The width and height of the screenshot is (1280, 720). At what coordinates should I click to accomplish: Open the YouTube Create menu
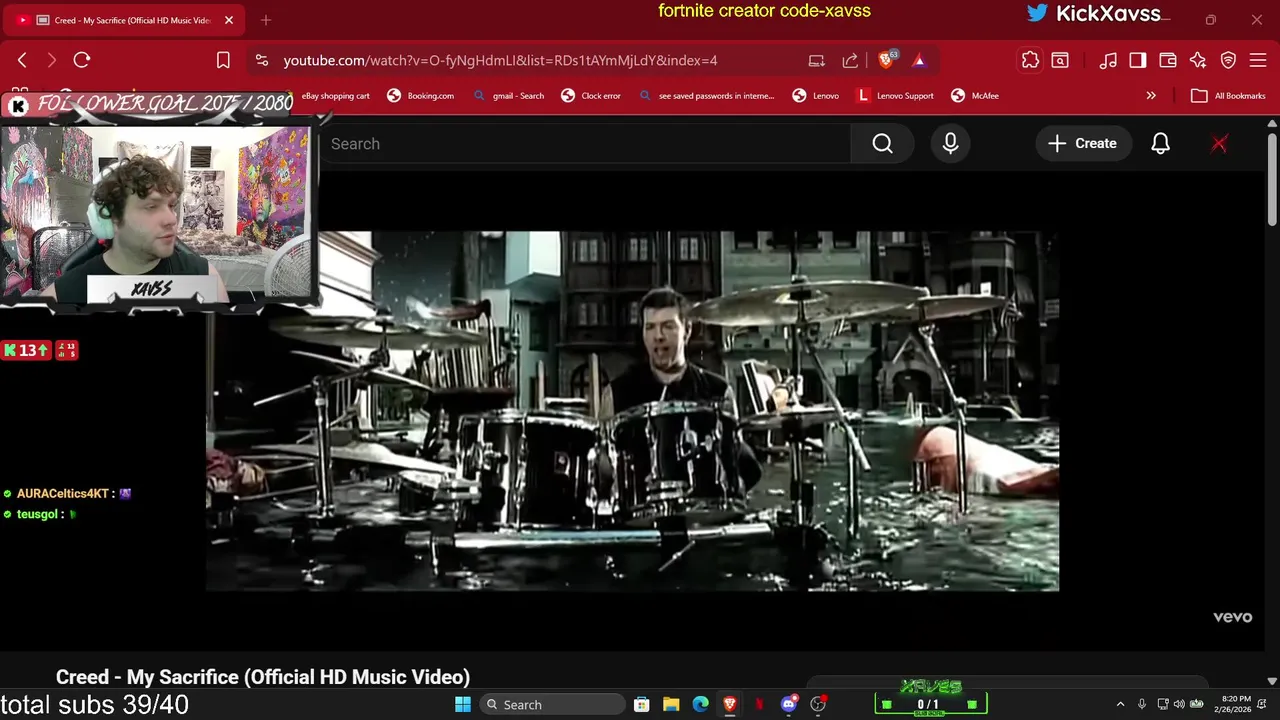coord(1083,144)
